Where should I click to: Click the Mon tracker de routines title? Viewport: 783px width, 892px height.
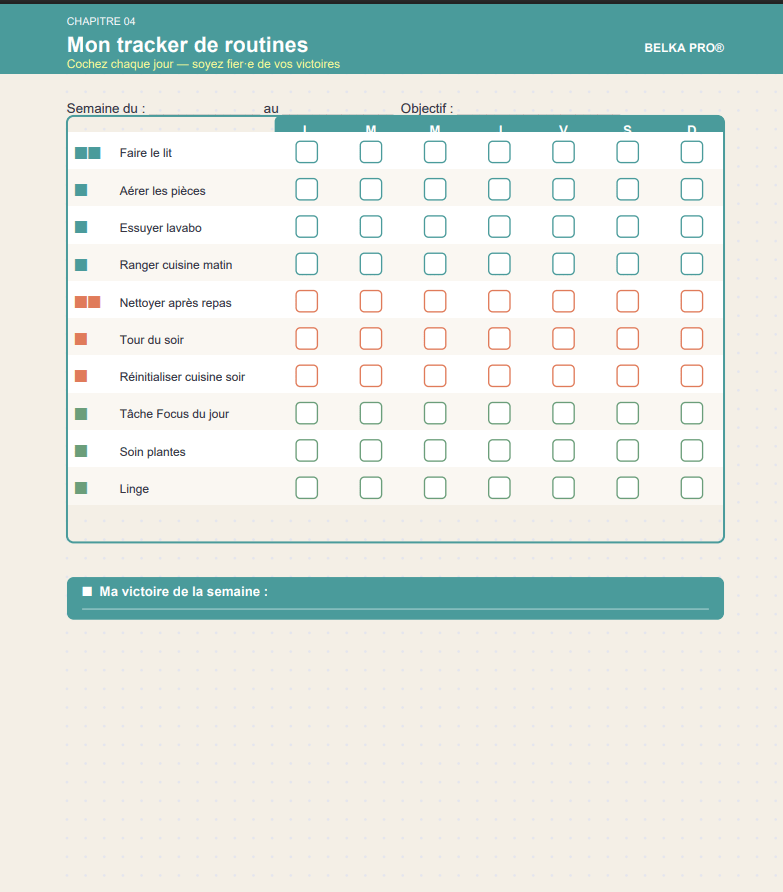187,45
